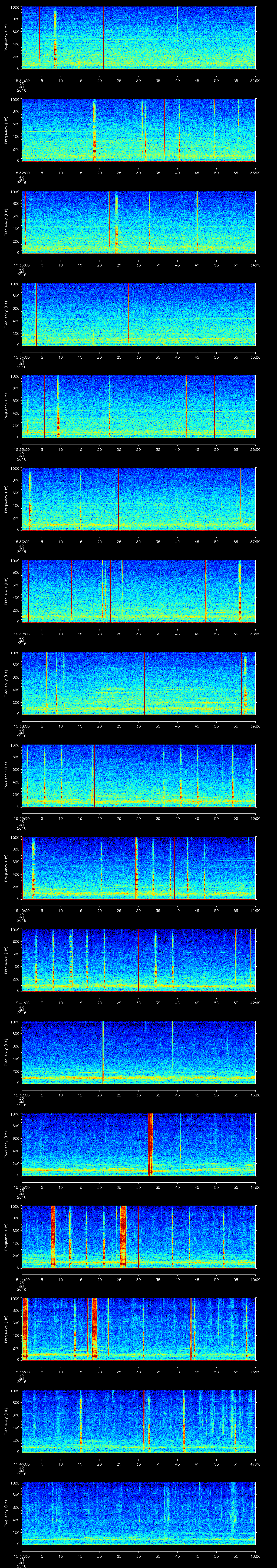Click the 32:00 end time label of the first panel
The height and width of the screenshot is (1568, 277).
coord(255,80)
